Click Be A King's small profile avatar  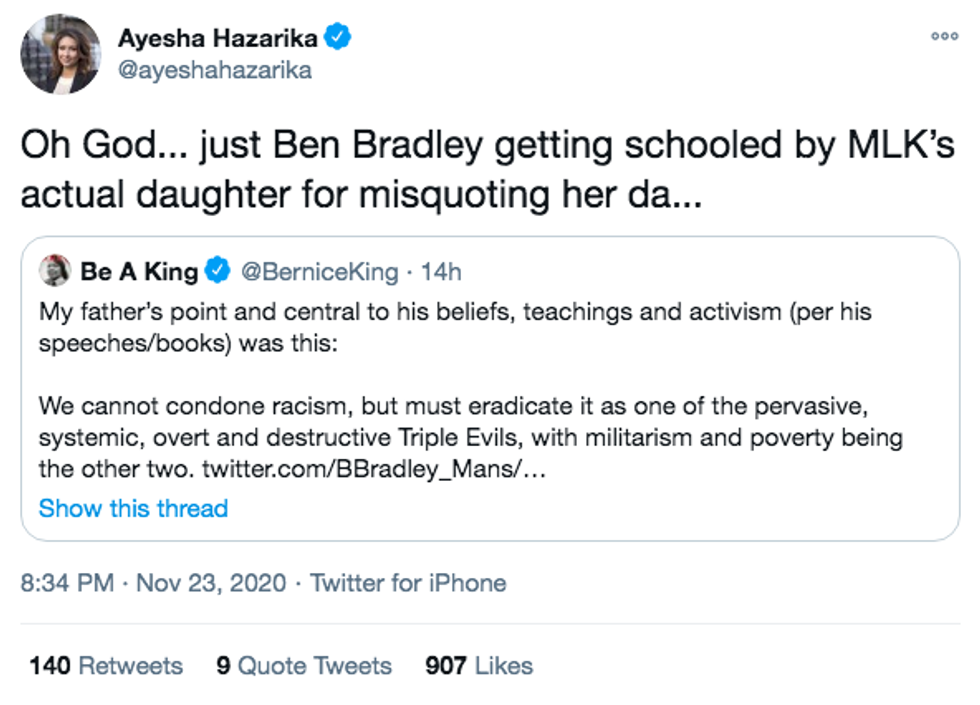54,270
